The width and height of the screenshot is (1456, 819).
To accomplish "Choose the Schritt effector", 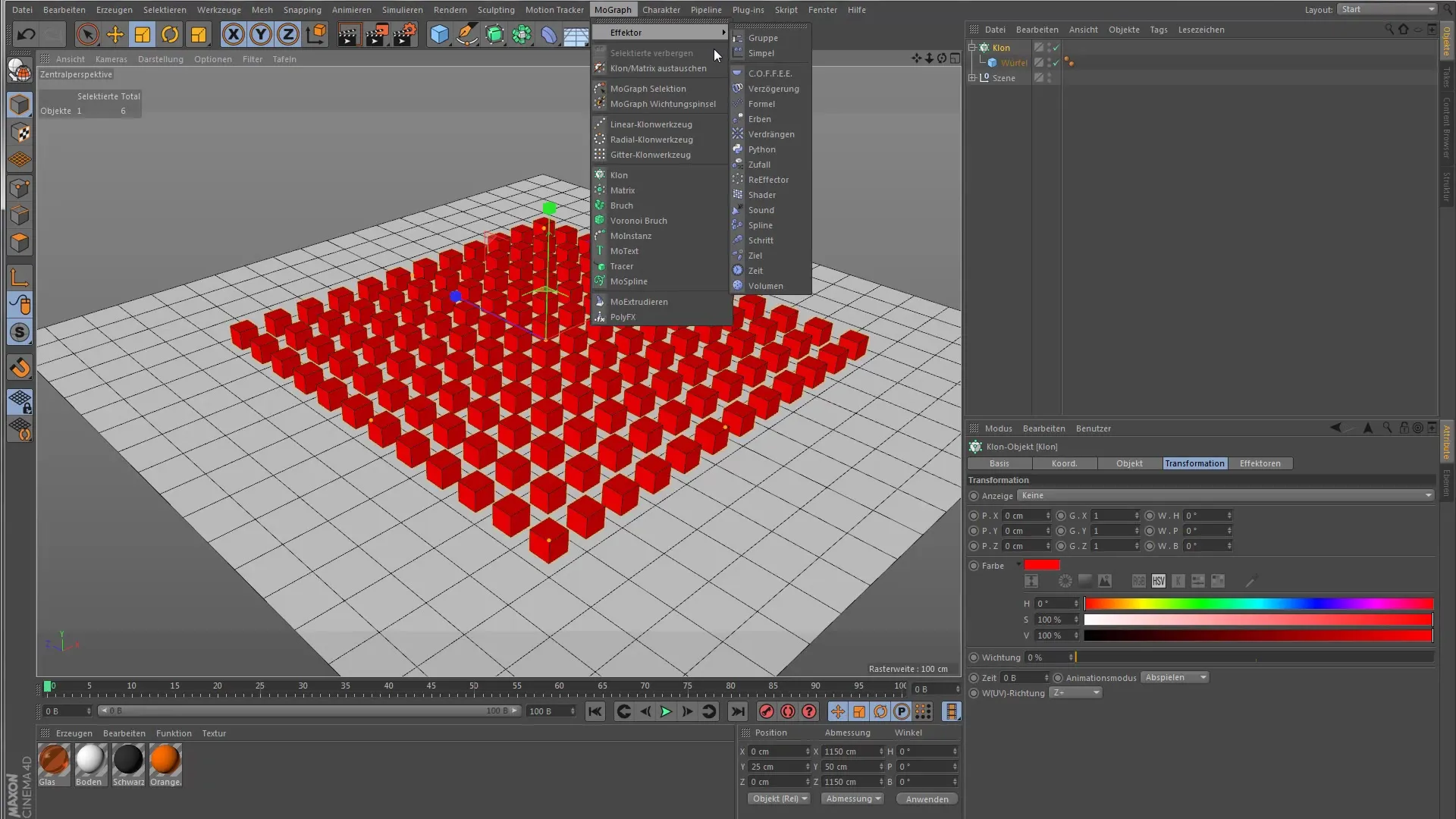I will (x=761, y=240).
